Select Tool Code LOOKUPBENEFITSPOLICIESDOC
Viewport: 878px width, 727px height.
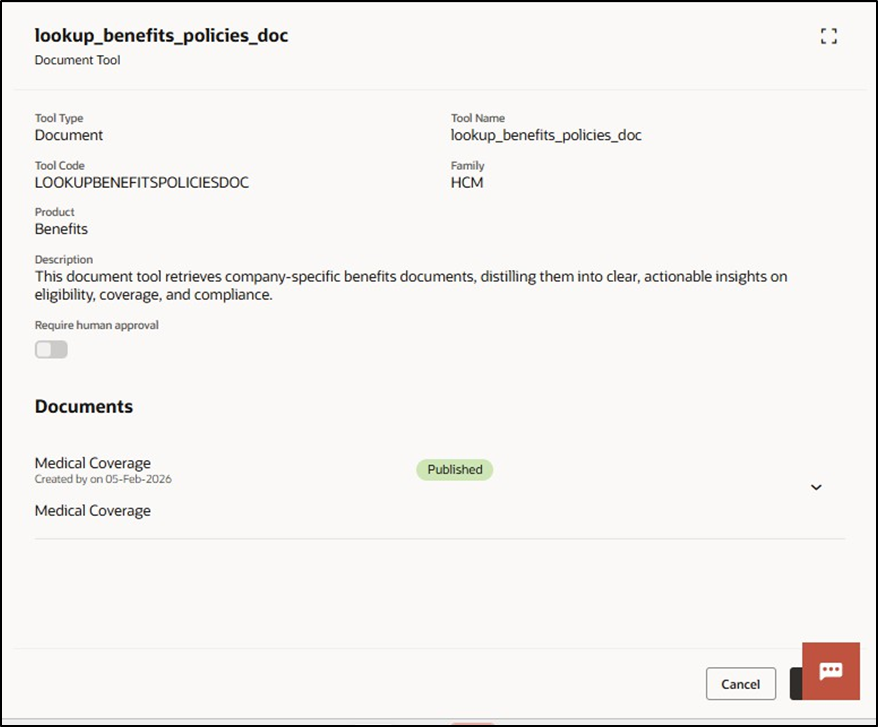point(142,183)
